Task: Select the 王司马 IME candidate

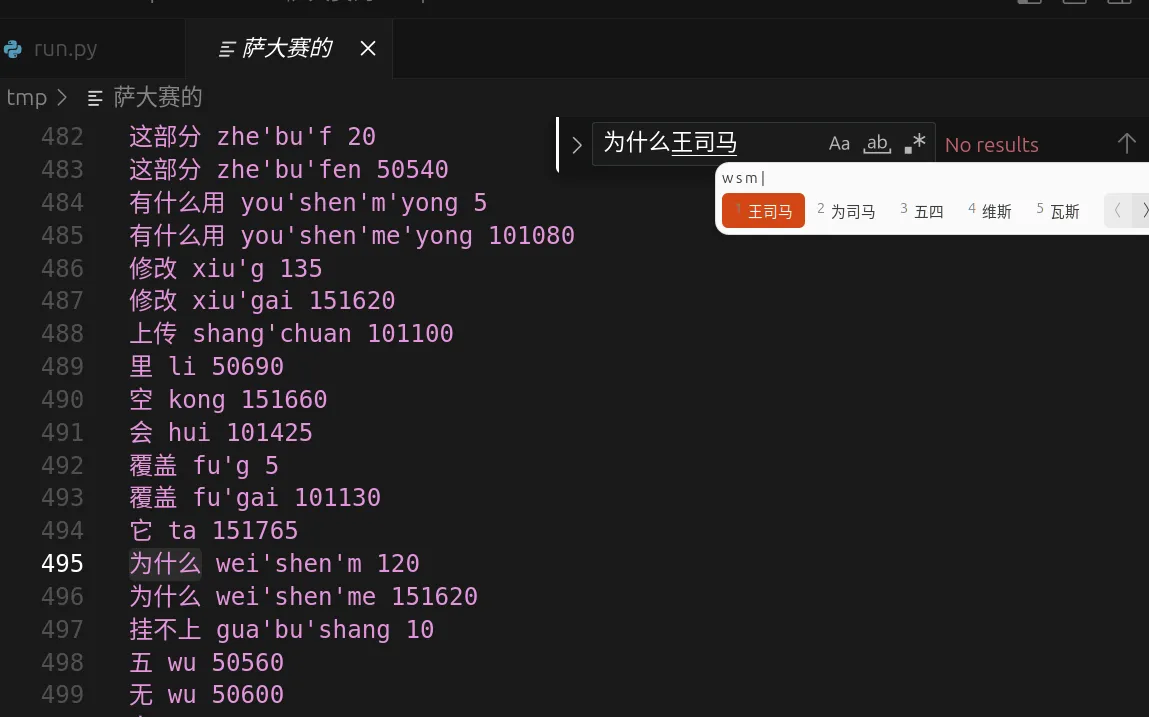Action: pos(763,210)
